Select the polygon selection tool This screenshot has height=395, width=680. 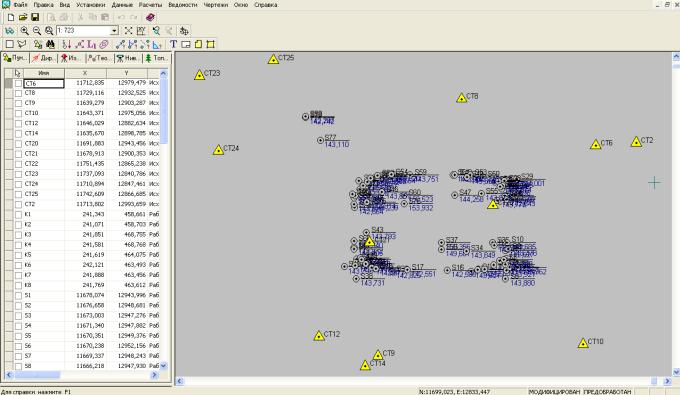tap(22, 44)
